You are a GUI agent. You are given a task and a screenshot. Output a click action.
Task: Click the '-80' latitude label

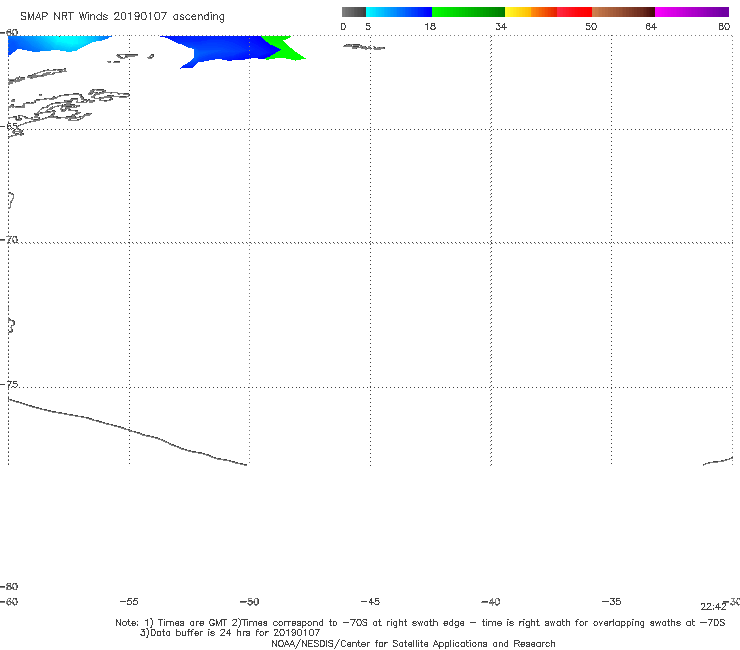(x=9, y=587)
